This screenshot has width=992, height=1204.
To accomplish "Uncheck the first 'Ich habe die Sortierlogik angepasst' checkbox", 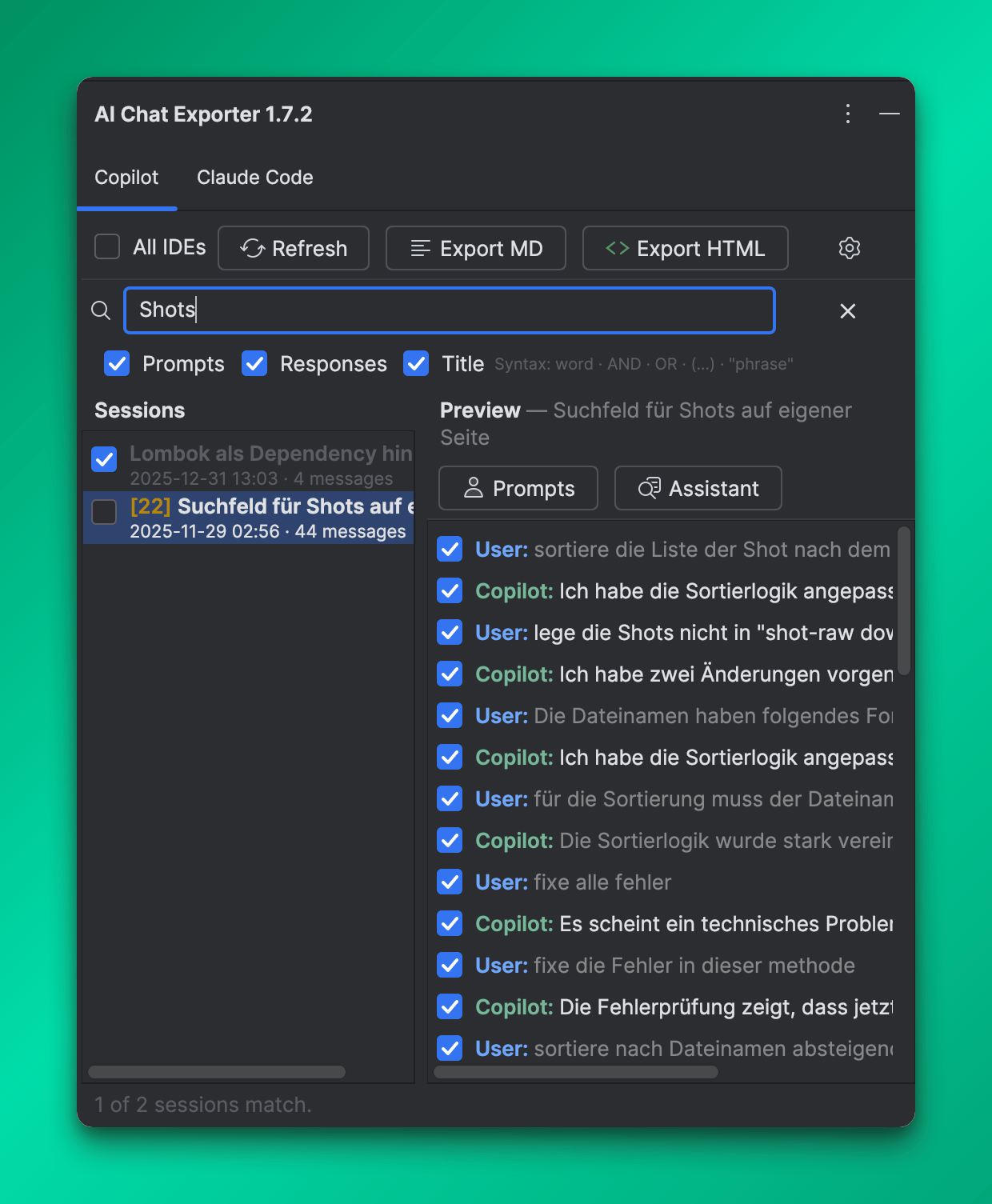I will click(x=450, y=591).
